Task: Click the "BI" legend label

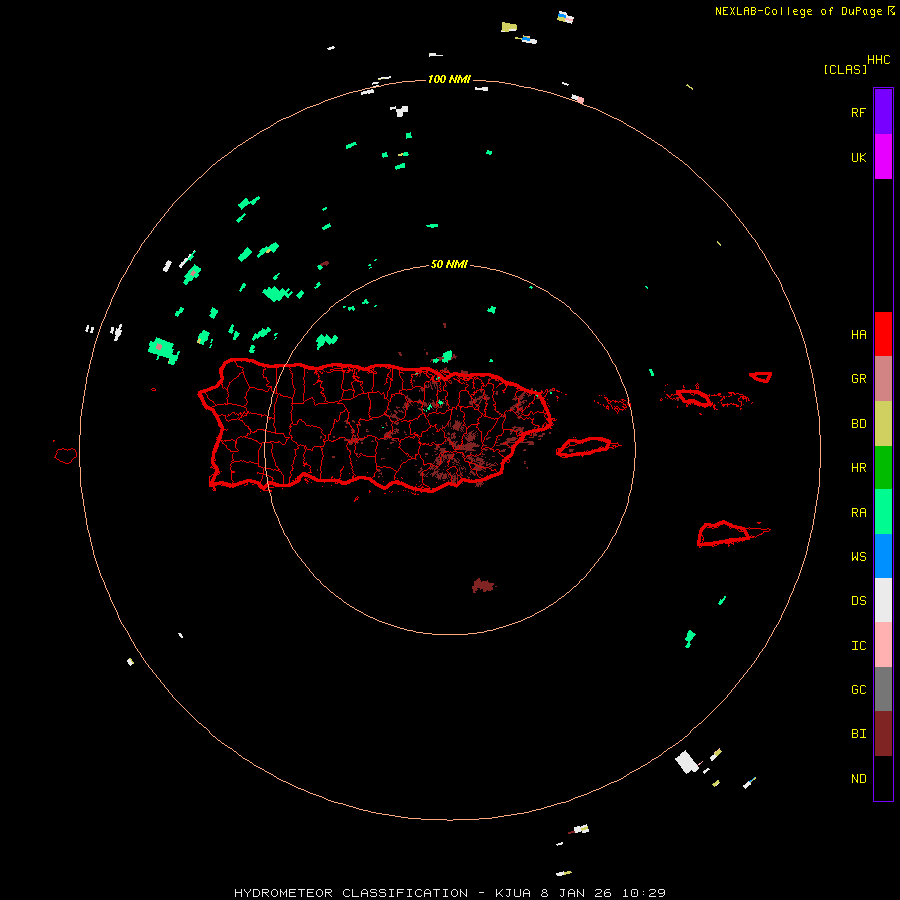Action: point(858,734)
